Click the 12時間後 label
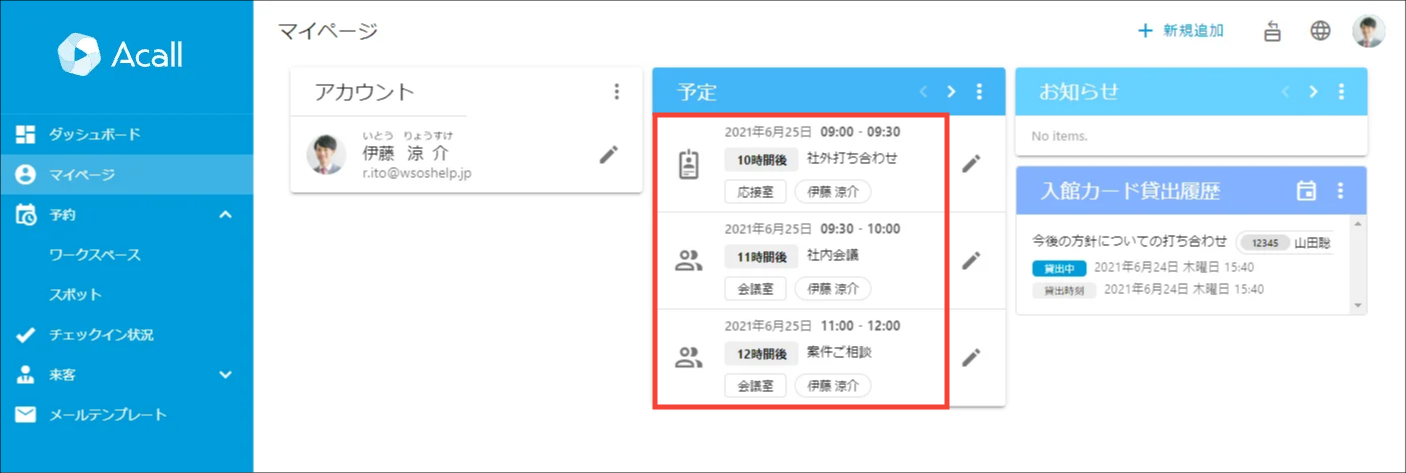This screenshot has height=473, width=1406. pos(761,354)
